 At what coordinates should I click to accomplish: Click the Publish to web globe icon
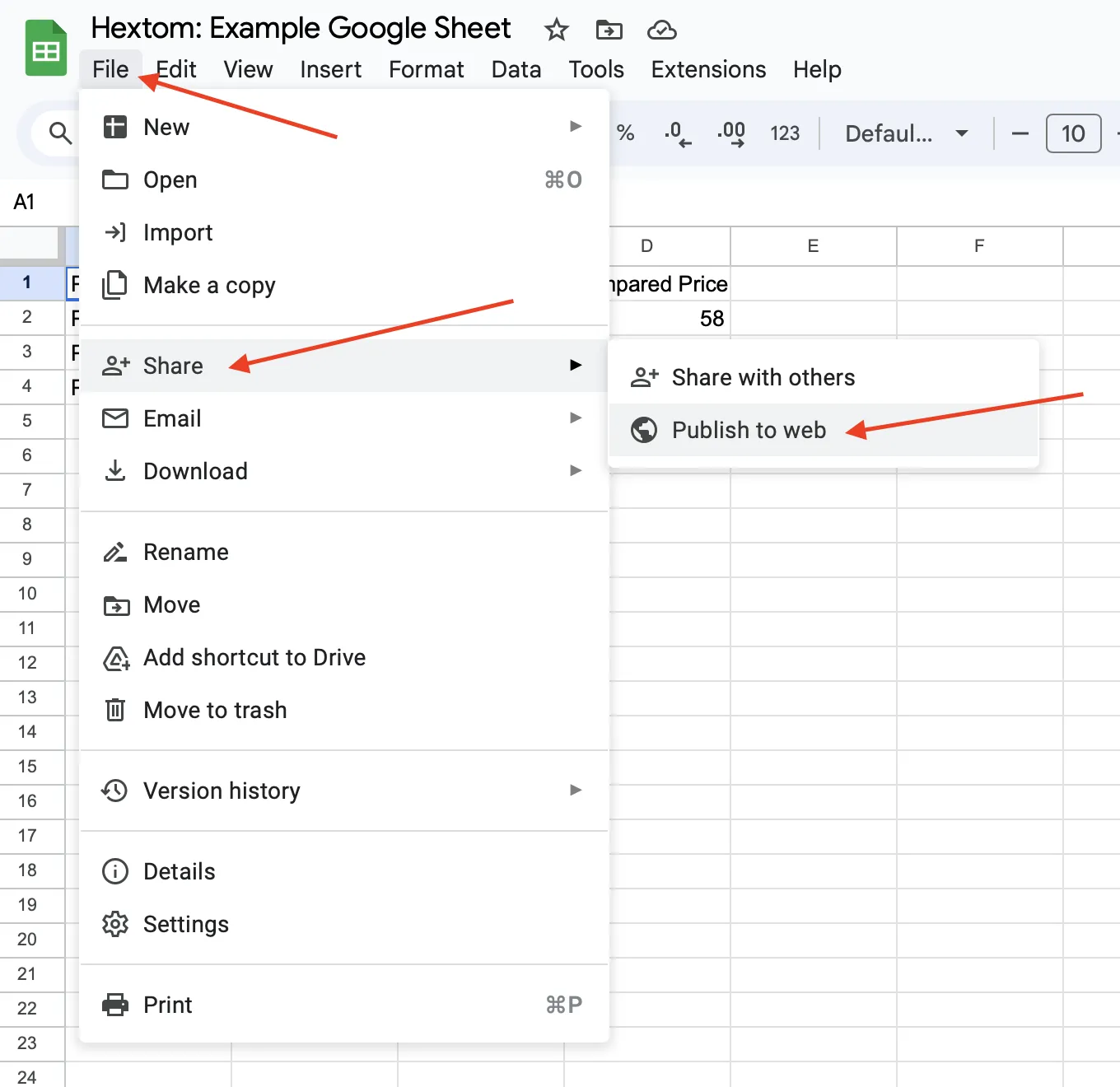coord(644,430)
